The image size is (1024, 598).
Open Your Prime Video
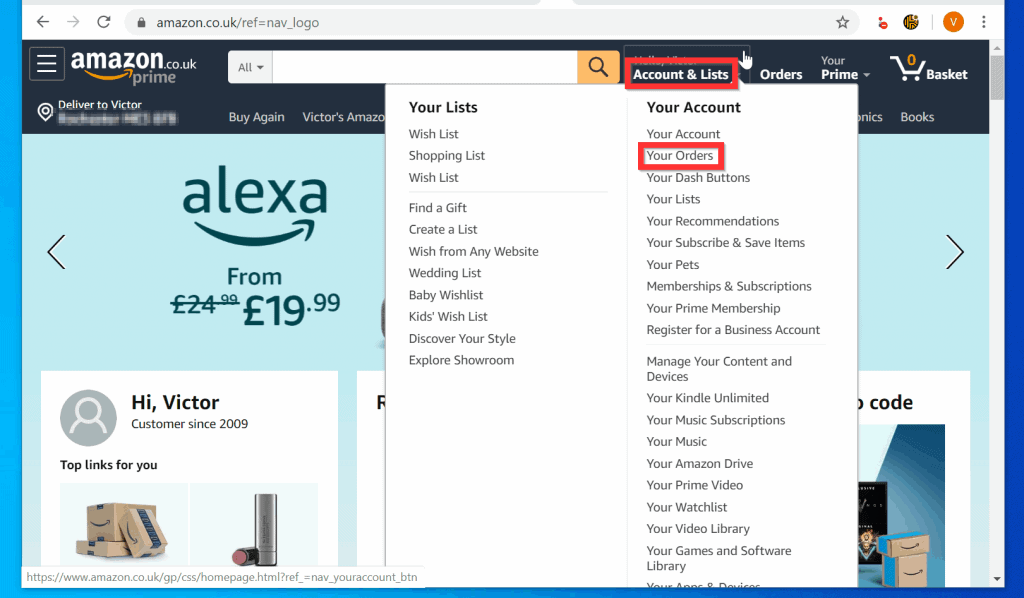(x=694, y=485)
